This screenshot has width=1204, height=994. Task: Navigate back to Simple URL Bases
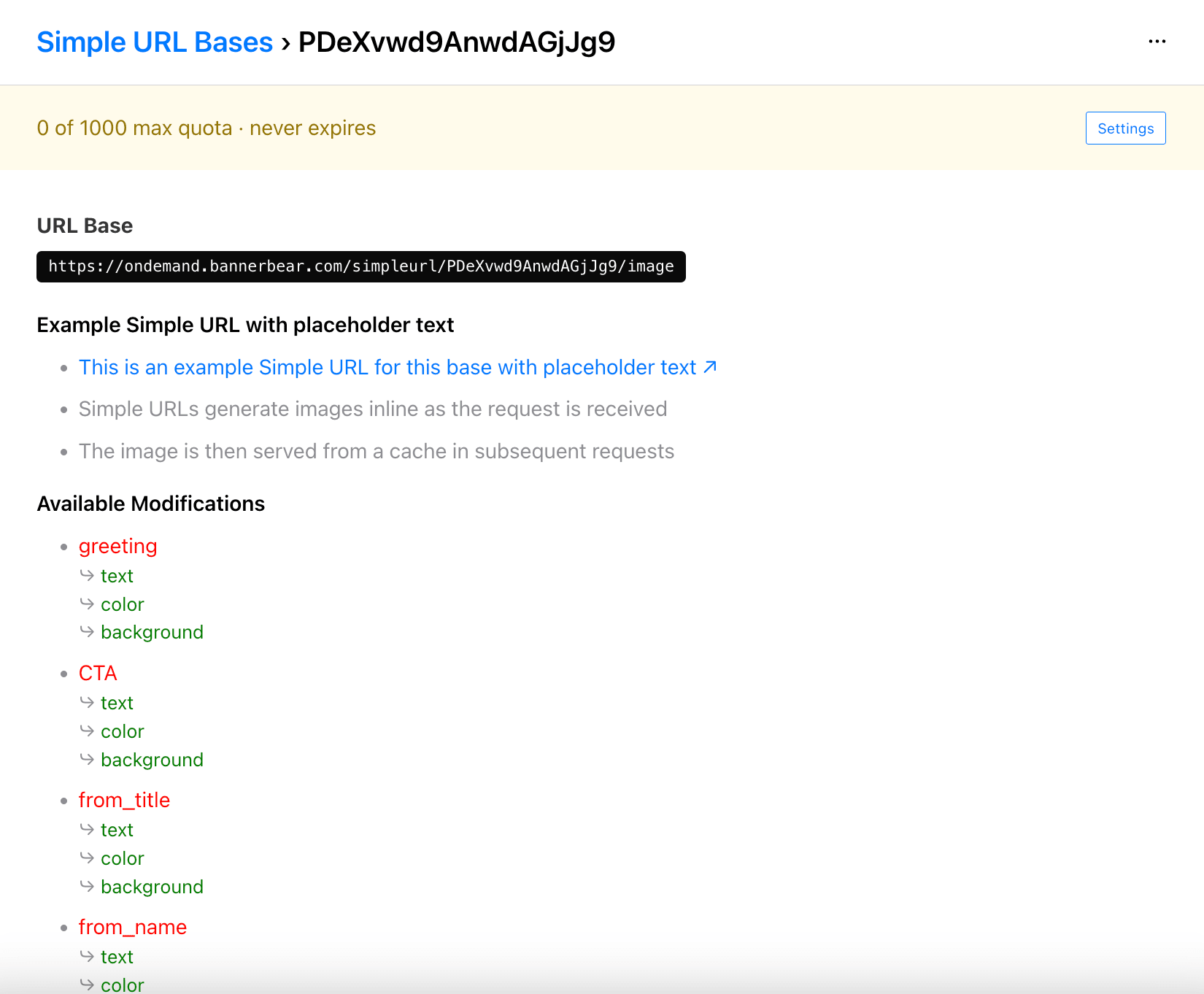tap(154, 42)
